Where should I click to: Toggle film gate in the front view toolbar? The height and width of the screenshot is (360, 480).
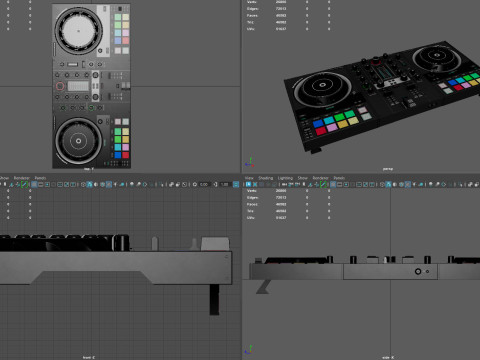[41, 184]
